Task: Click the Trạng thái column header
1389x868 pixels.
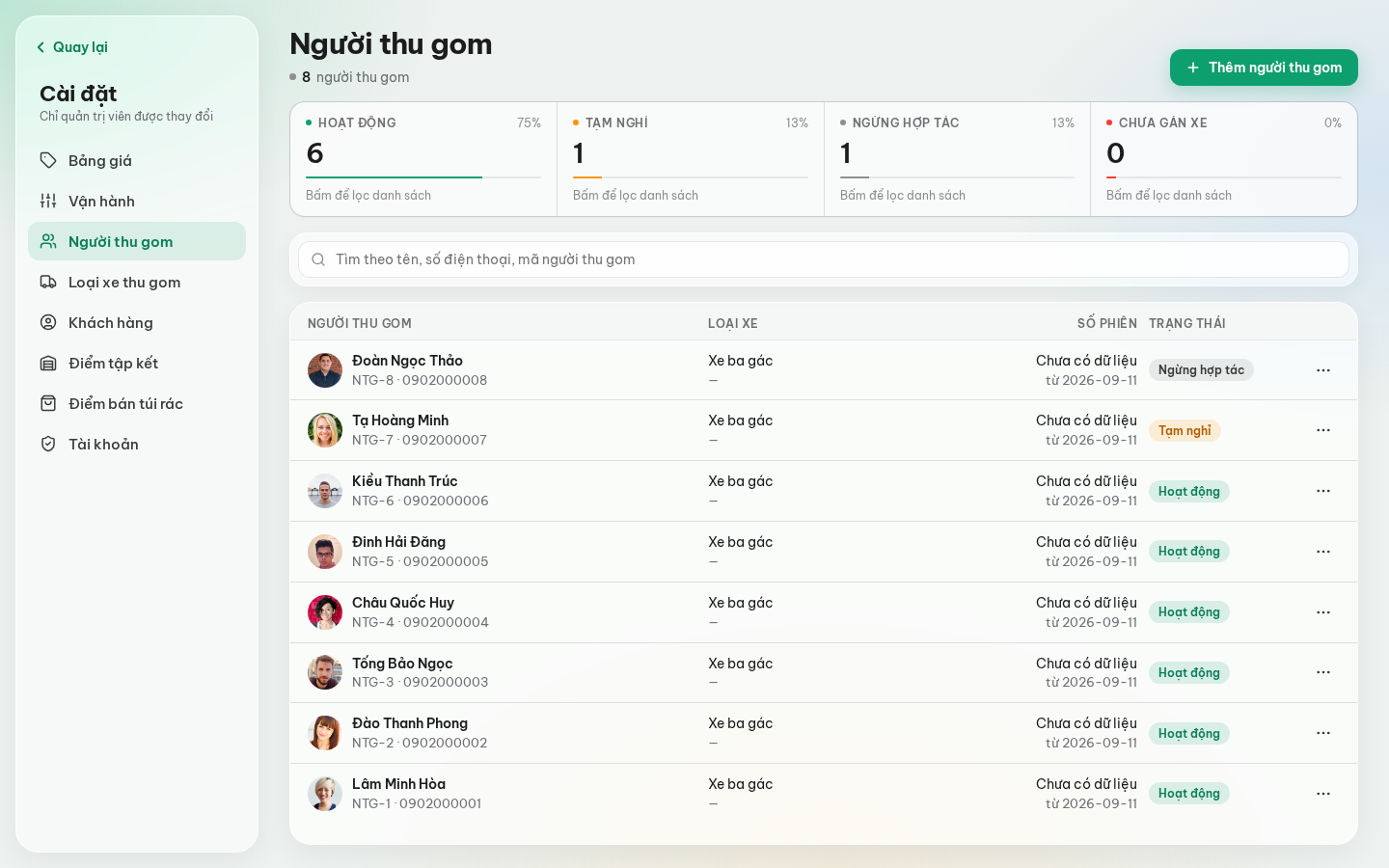Action: (x=1187, y=323)
